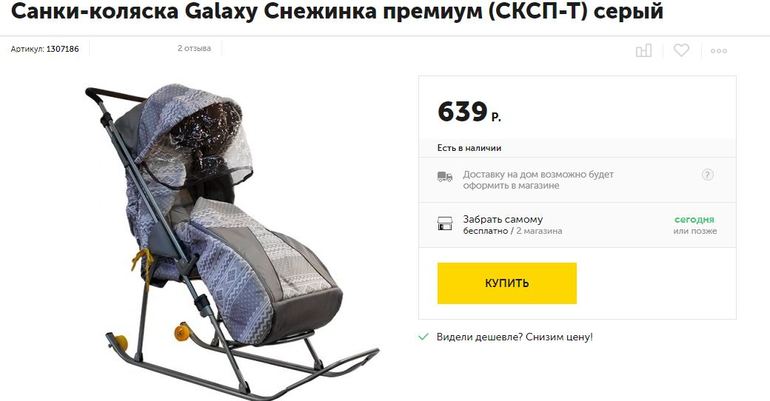Viewport: 770px width, 401px height.
Task: Click the или позже pickup text
Action: tap(695, 231)
